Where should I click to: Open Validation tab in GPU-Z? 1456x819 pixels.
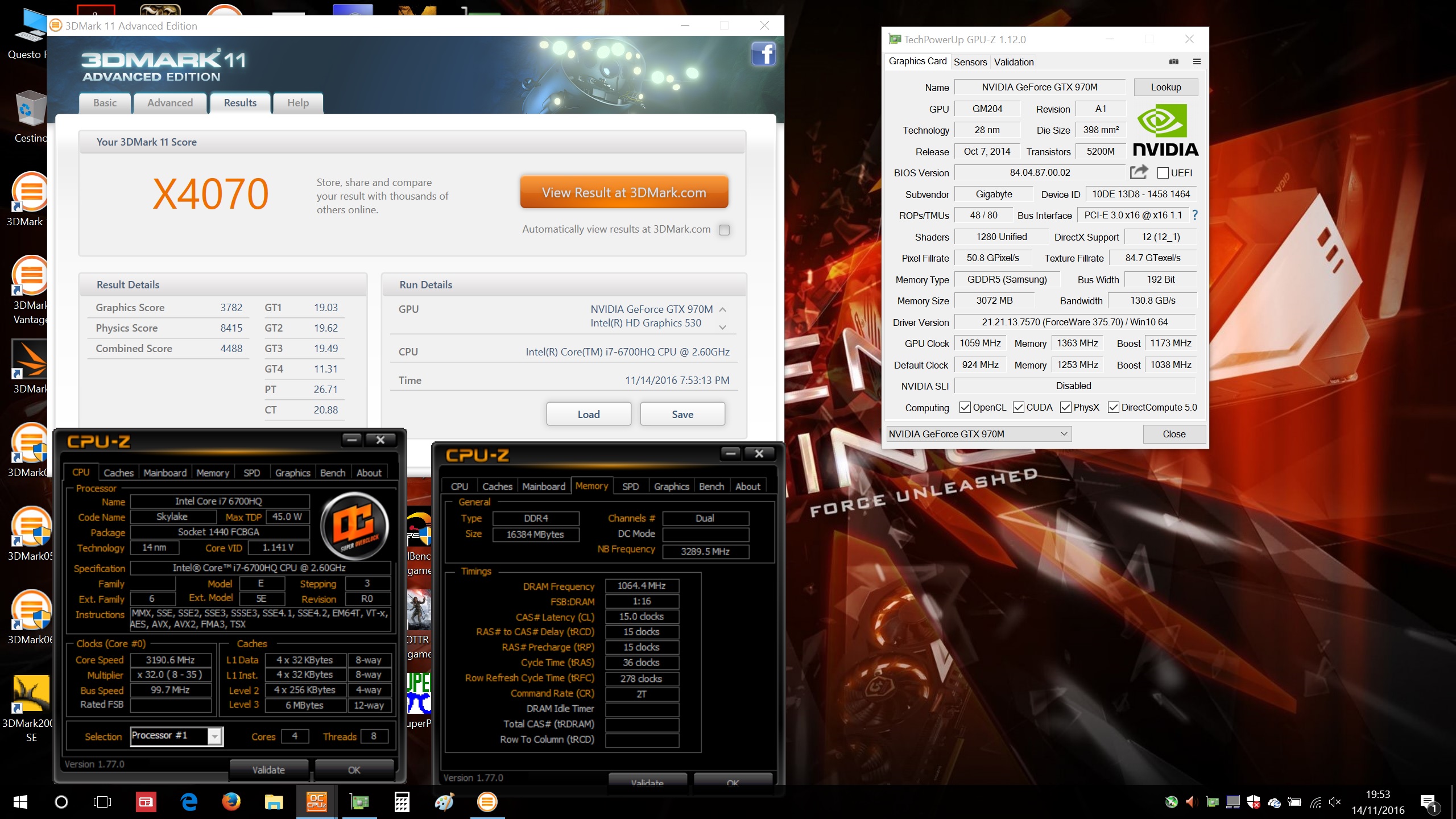[1014, 62]
